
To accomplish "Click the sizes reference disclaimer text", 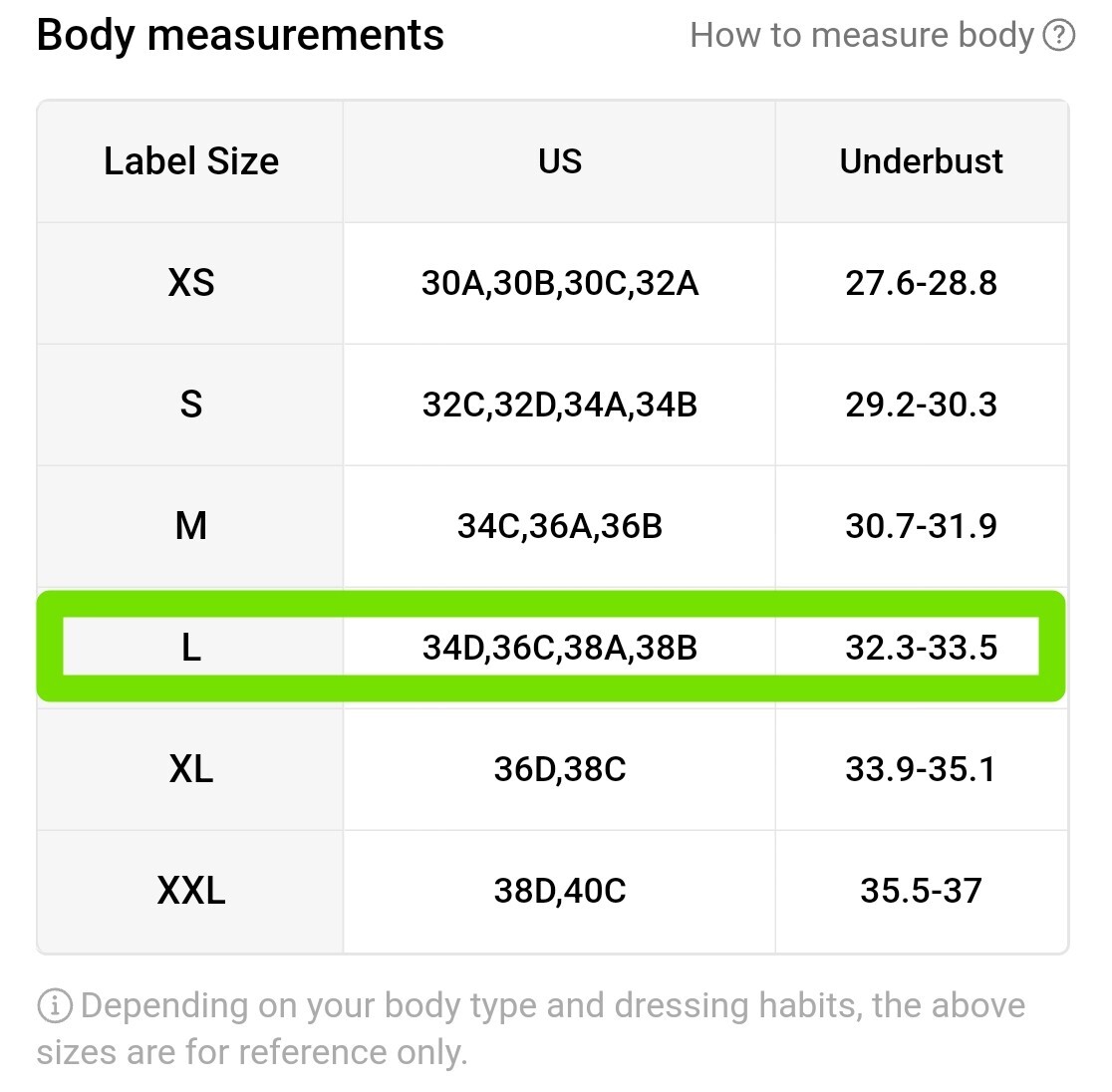I will coord(532,1029).
